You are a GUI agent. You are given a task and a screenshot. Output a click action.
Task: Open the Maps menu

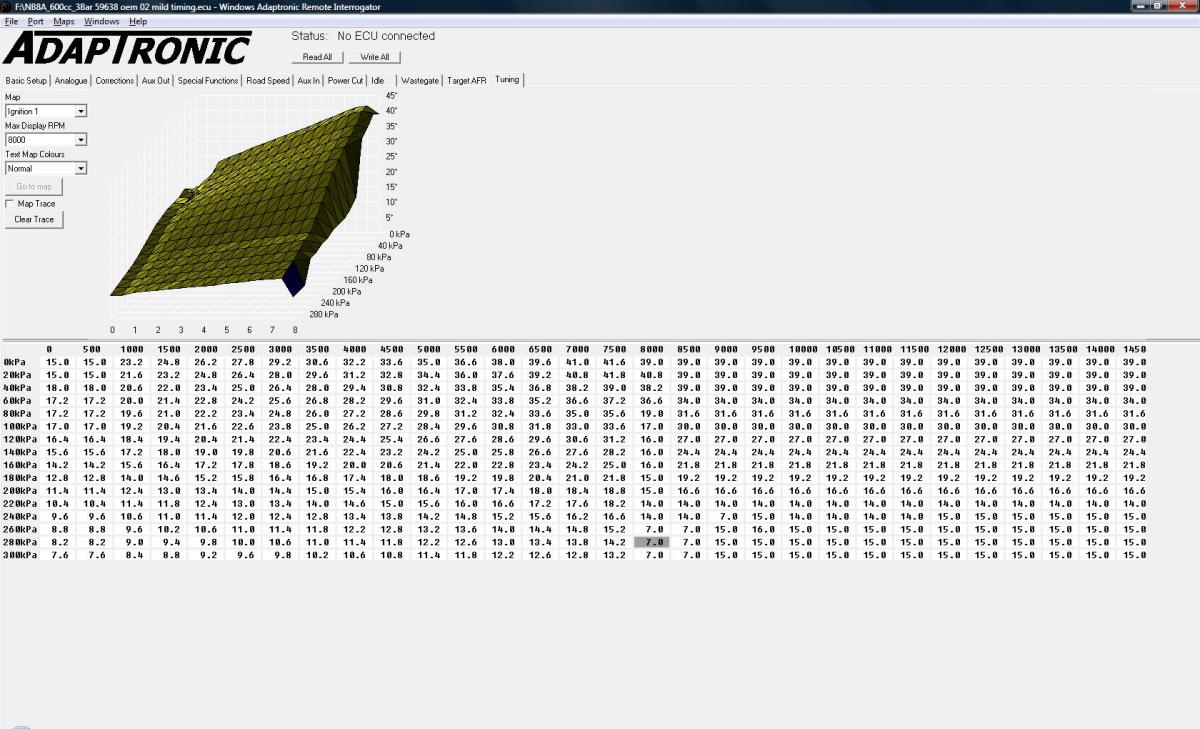[64, 21]
